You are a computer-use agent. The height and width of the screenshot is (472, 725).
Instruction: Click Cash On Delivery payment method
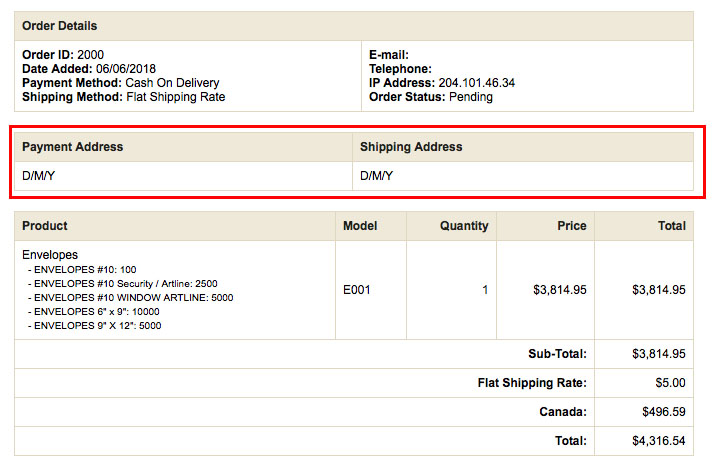[172, 83]
